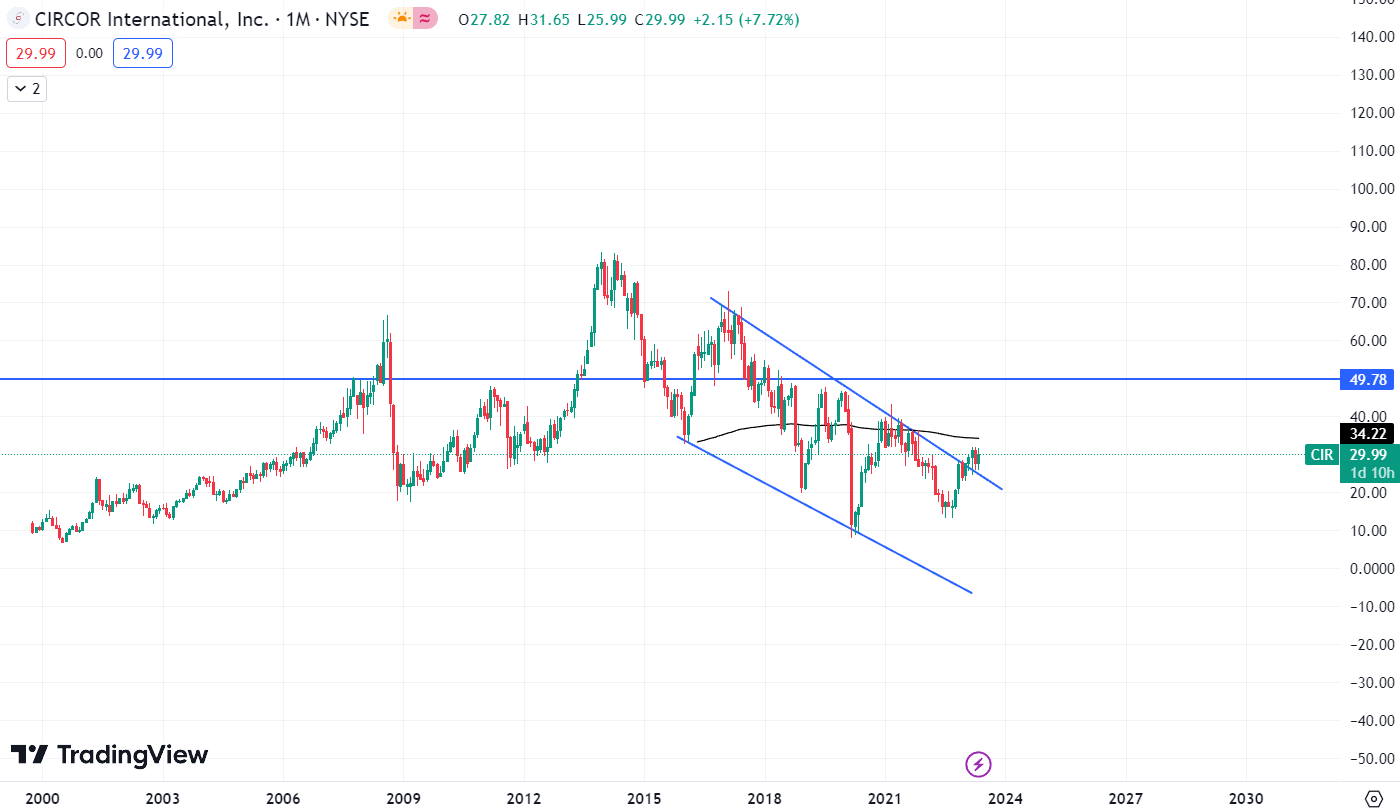Click the +2.15 (+7.72%) change value
The height and width of the screenshot is (812, 1400).
tap(745, 19)
